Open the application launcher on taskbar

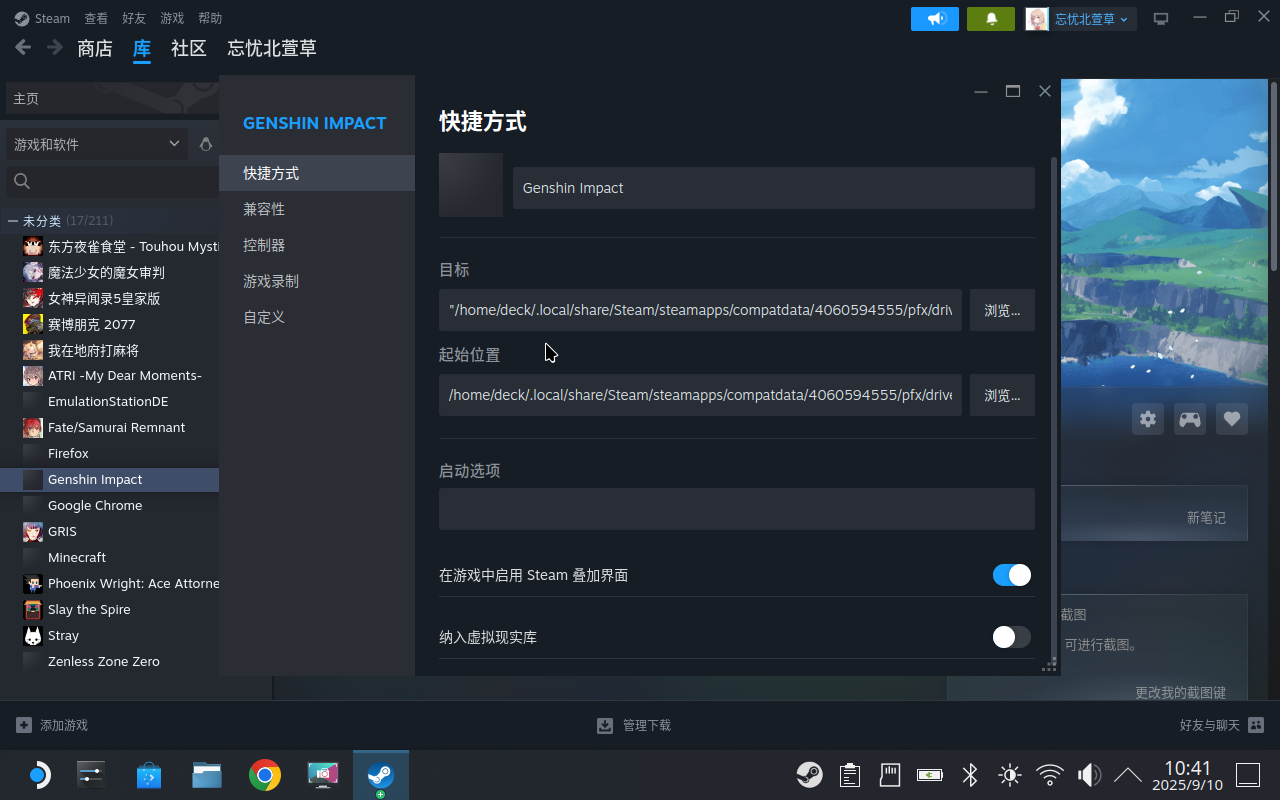[37, 775]
